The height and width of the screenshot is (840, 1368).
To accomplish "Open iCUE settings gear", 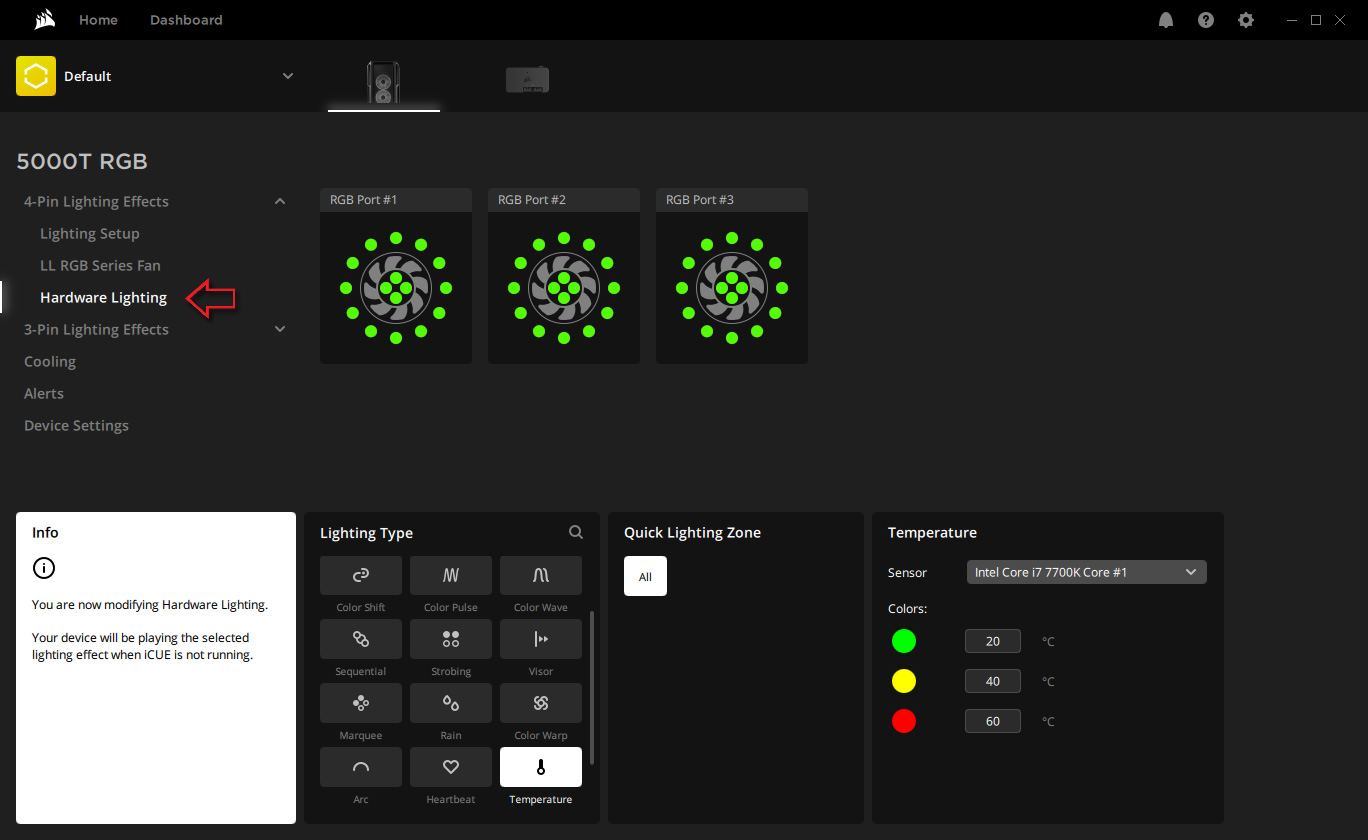I will click(1246, 20).
